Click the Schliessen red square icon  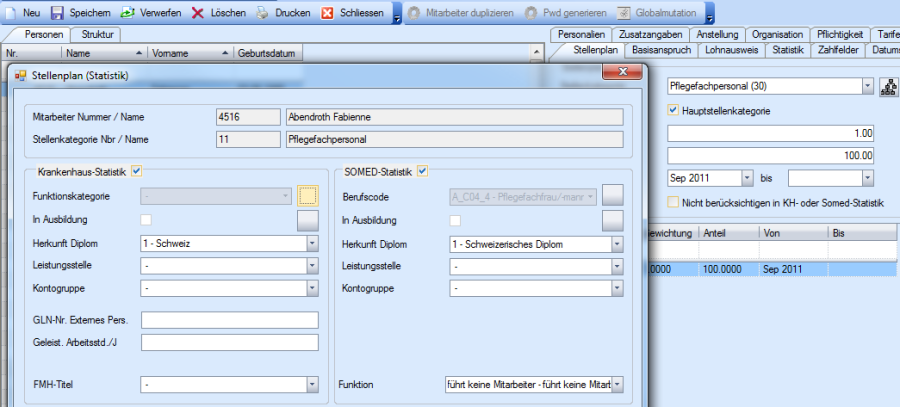pyautogui.click(x=327, y=12)
